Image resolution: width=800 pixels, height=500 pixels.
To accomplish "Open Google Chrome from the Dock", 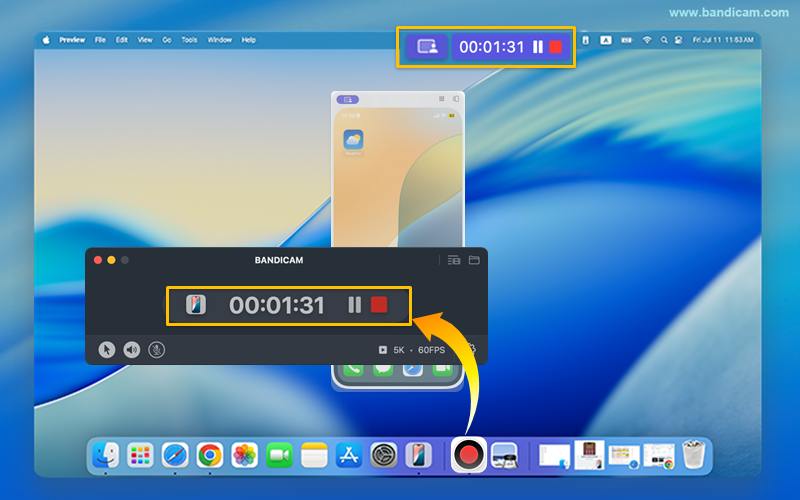I will (x=210, y=455).
